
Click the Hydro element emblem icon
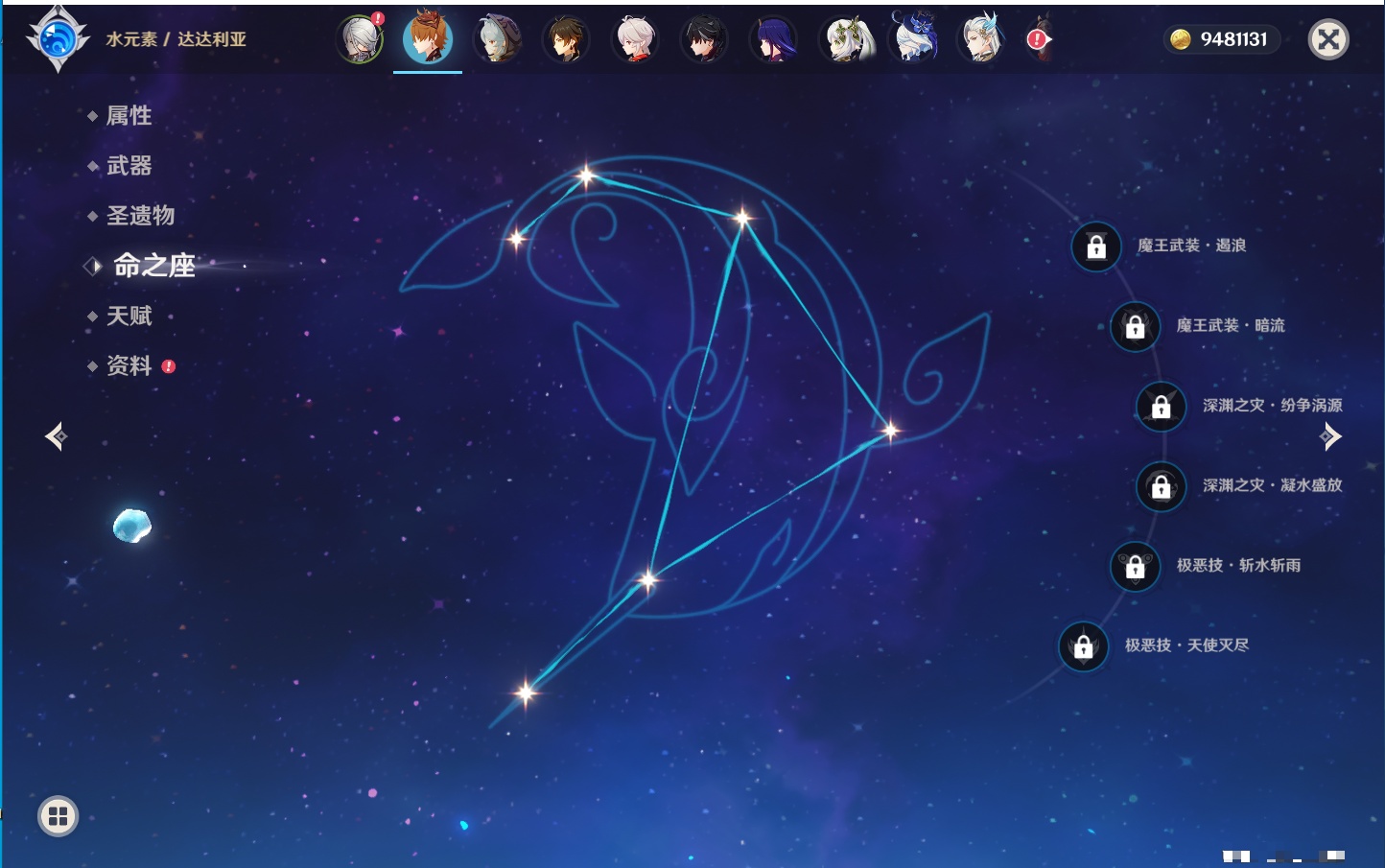tap(57, 39)
